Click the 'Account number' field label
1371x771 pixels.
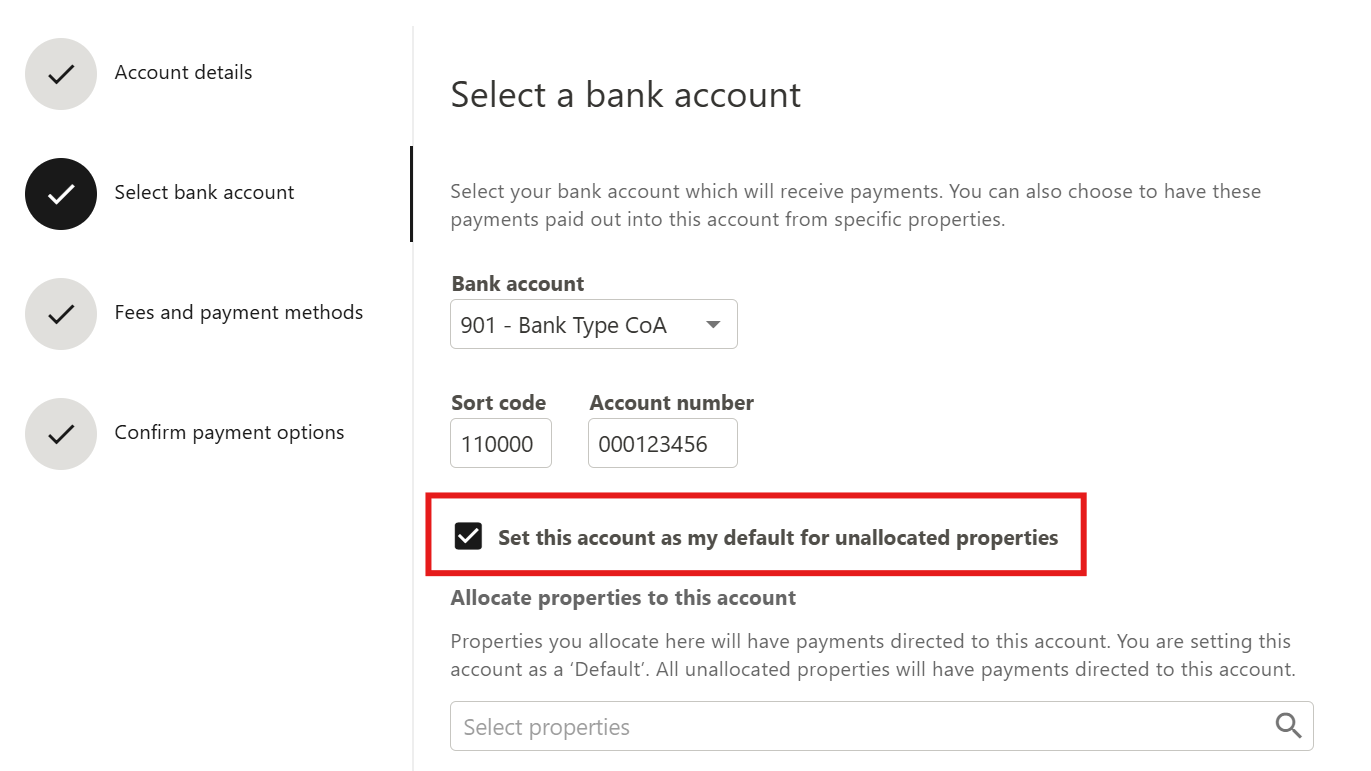click(671, 403)
